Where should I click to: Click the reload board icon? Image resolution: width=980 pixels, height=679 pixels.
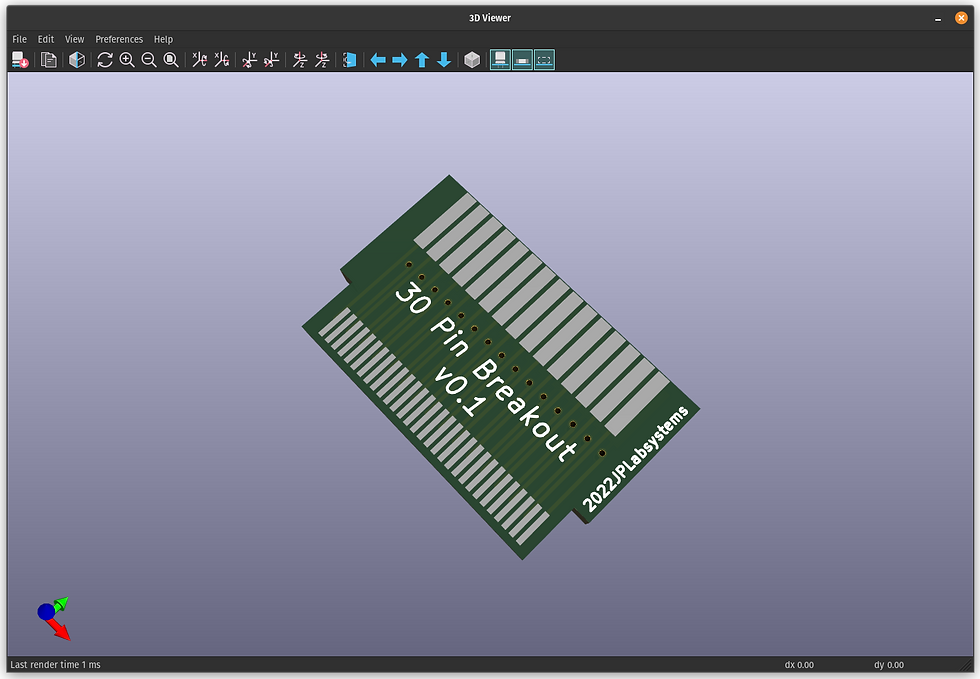click(20, 60)
